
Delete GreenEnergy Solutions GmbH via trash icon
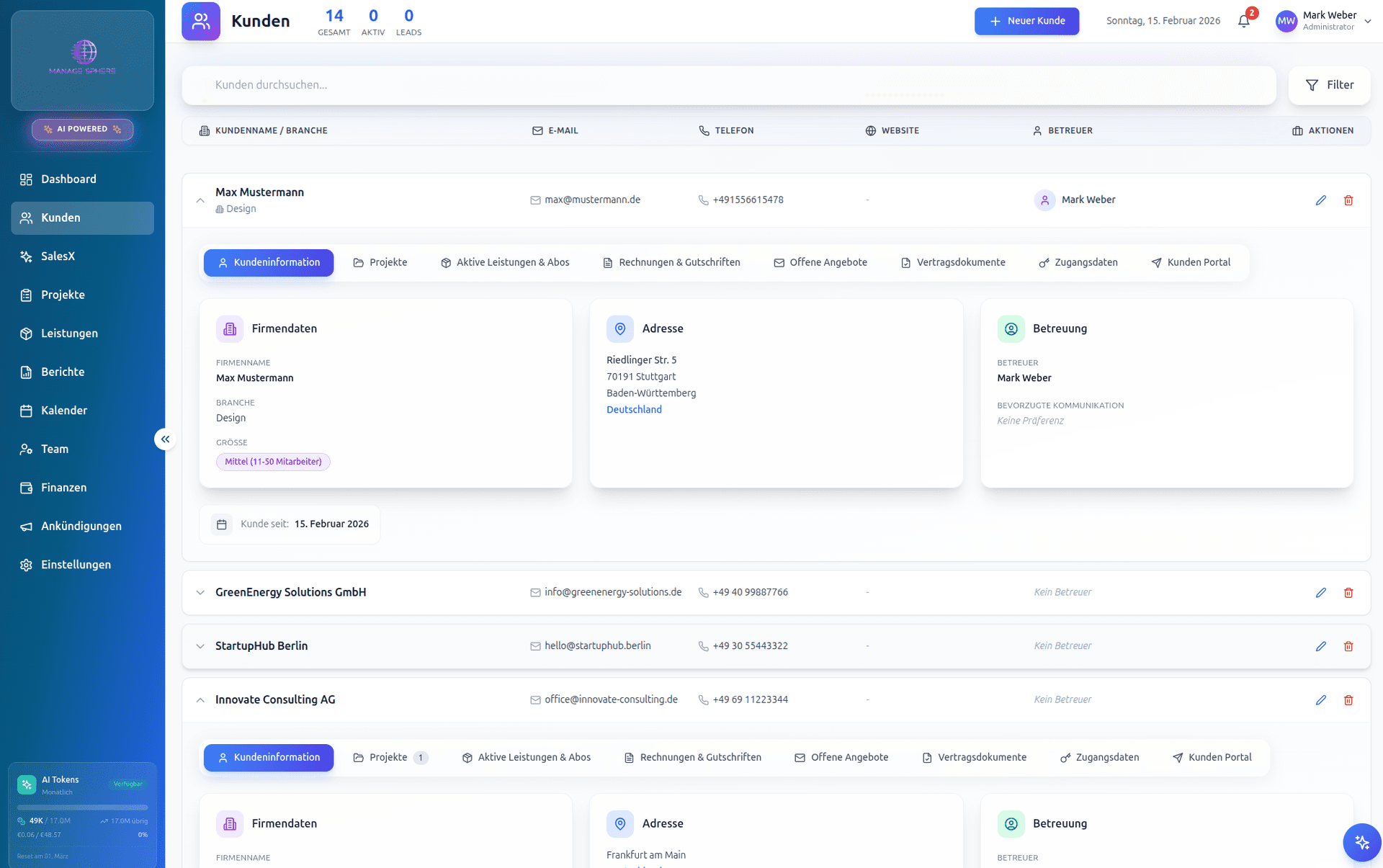1348,593
